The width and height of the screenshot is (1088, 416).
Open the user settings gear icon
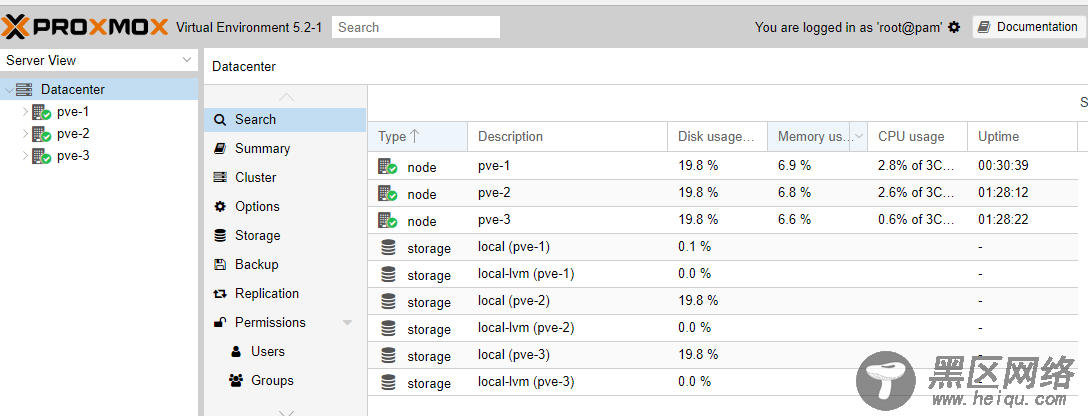pos(954,27)
